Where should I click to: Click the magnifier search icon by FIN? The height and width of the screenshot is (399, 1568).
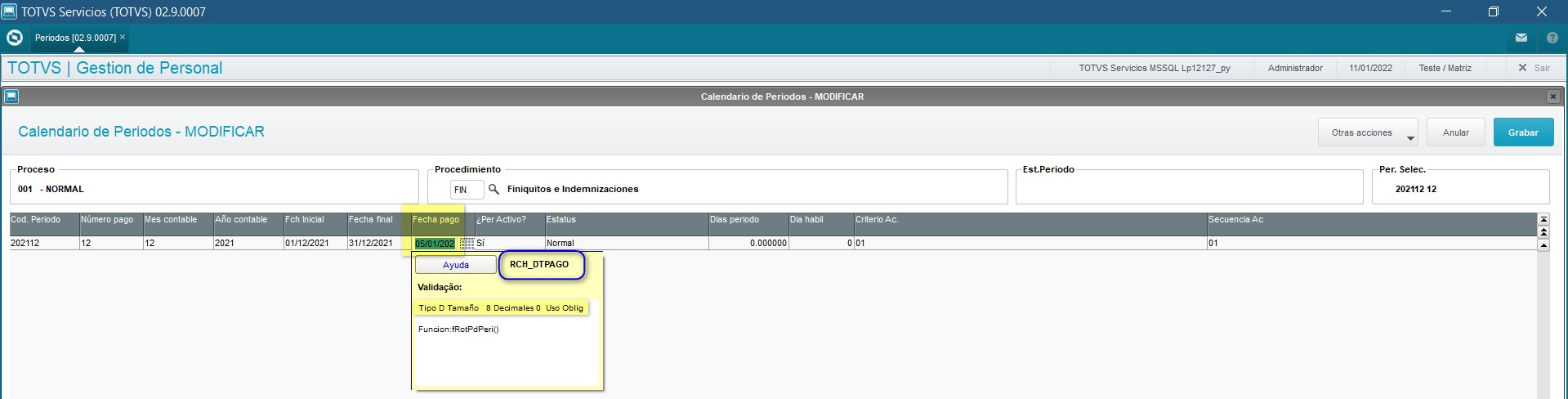(x=494, y=189)
